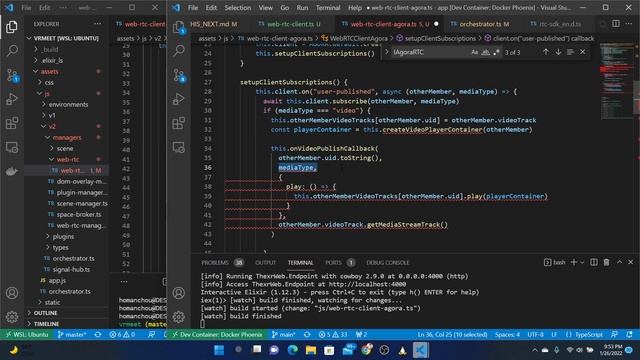
Task: Show the DEBUG CONSOLE panel
Action: pos(387,262)
